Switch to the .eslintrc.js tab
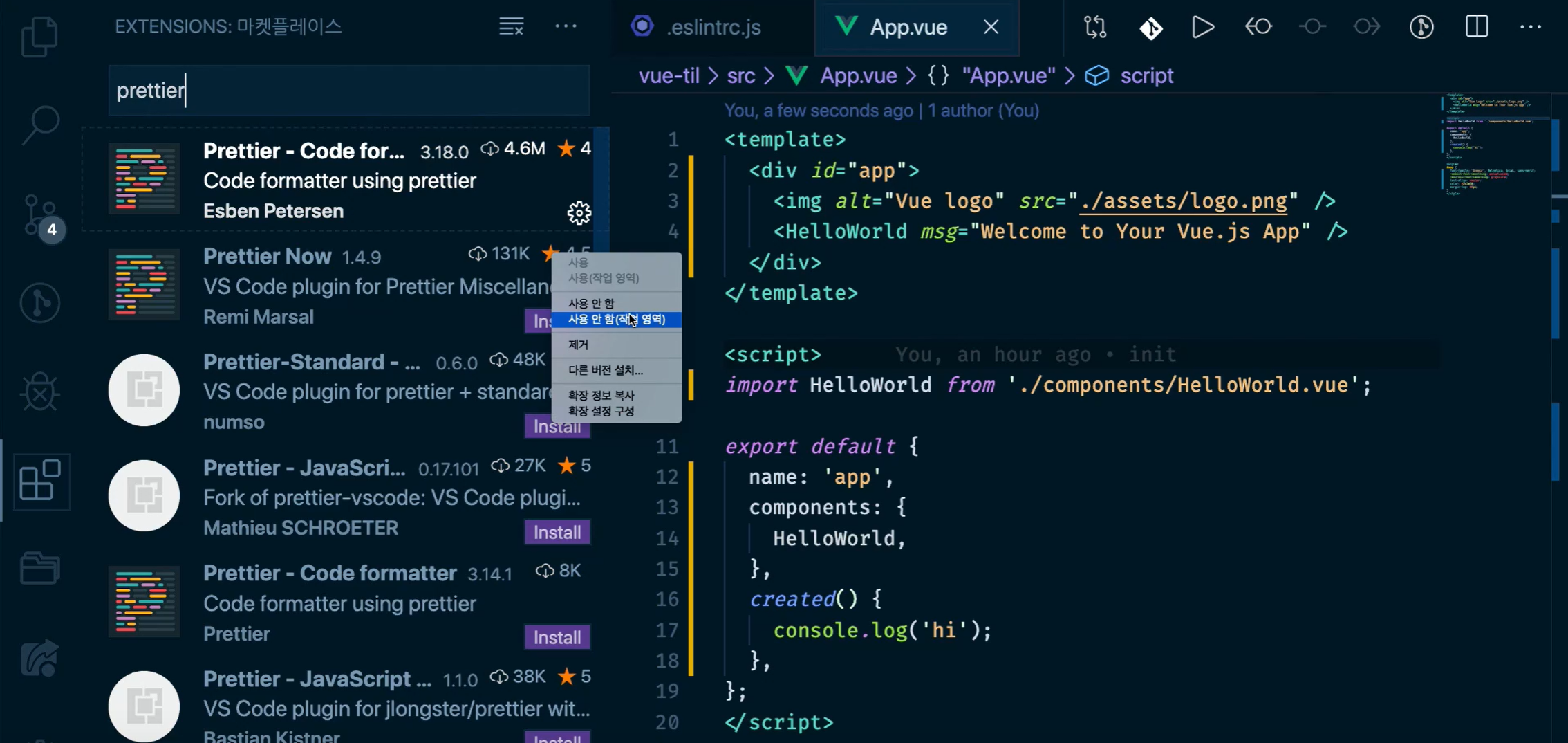Screen dimensions: 1568x743 click(x=713, y=27)
